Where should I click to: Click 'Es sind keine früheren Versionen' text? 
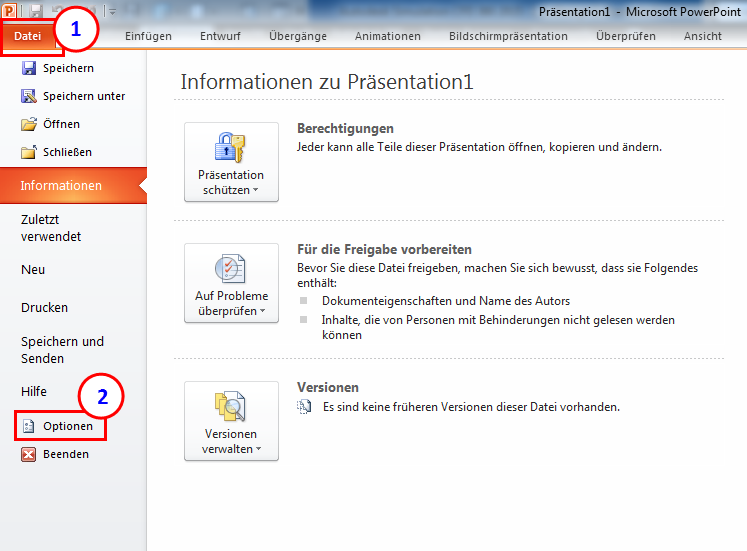coord(471,407)
